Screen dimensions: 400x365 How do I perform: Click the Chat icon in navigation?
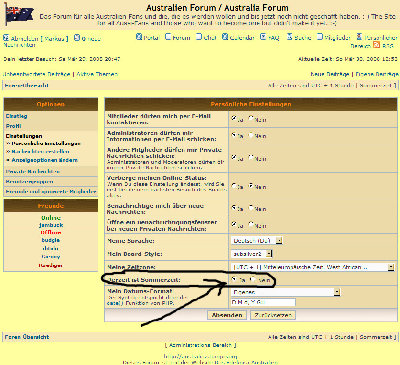pos(199,37)
